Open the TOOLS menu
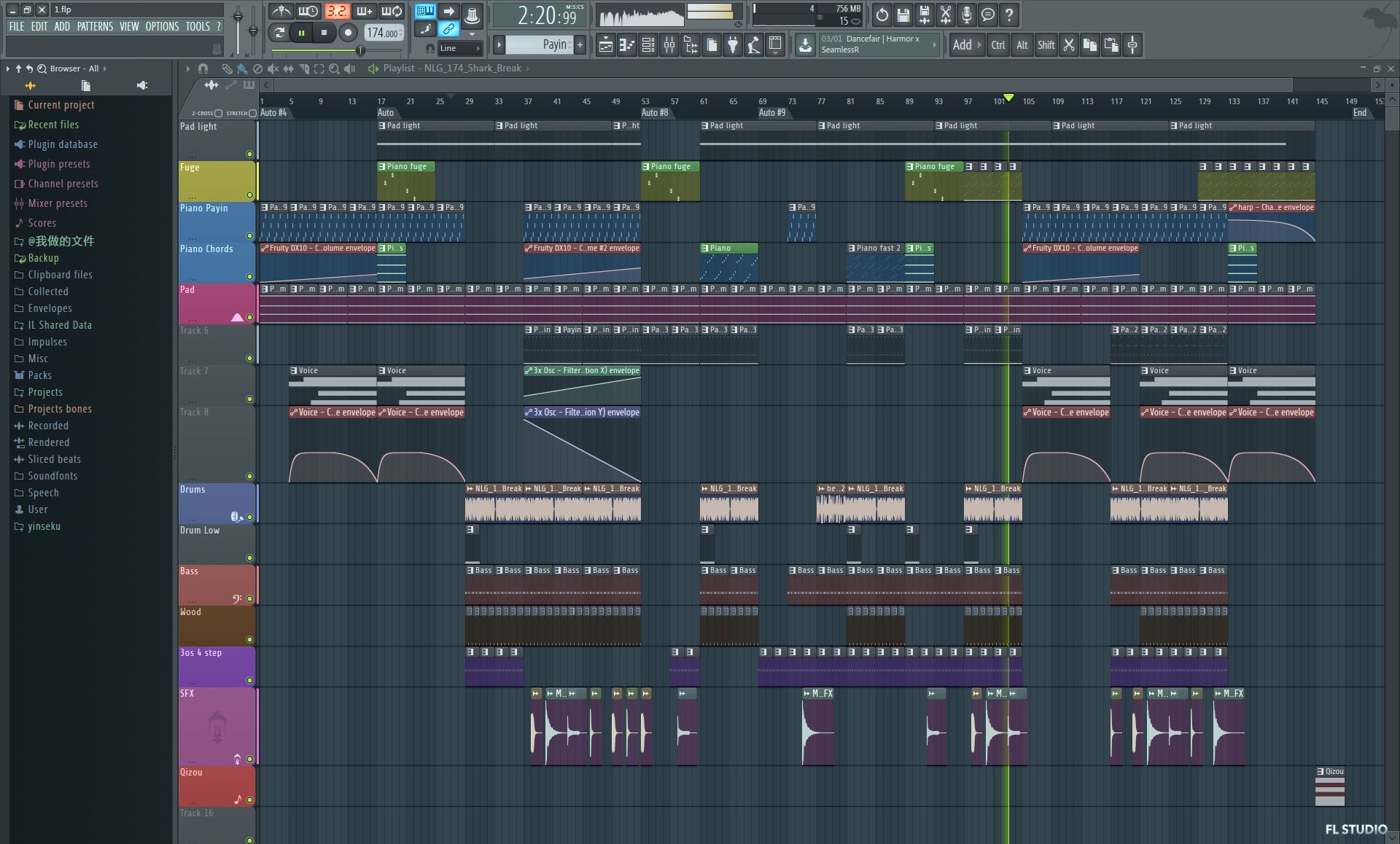The width and height of the screenshot is (1400, 844). 198,26
